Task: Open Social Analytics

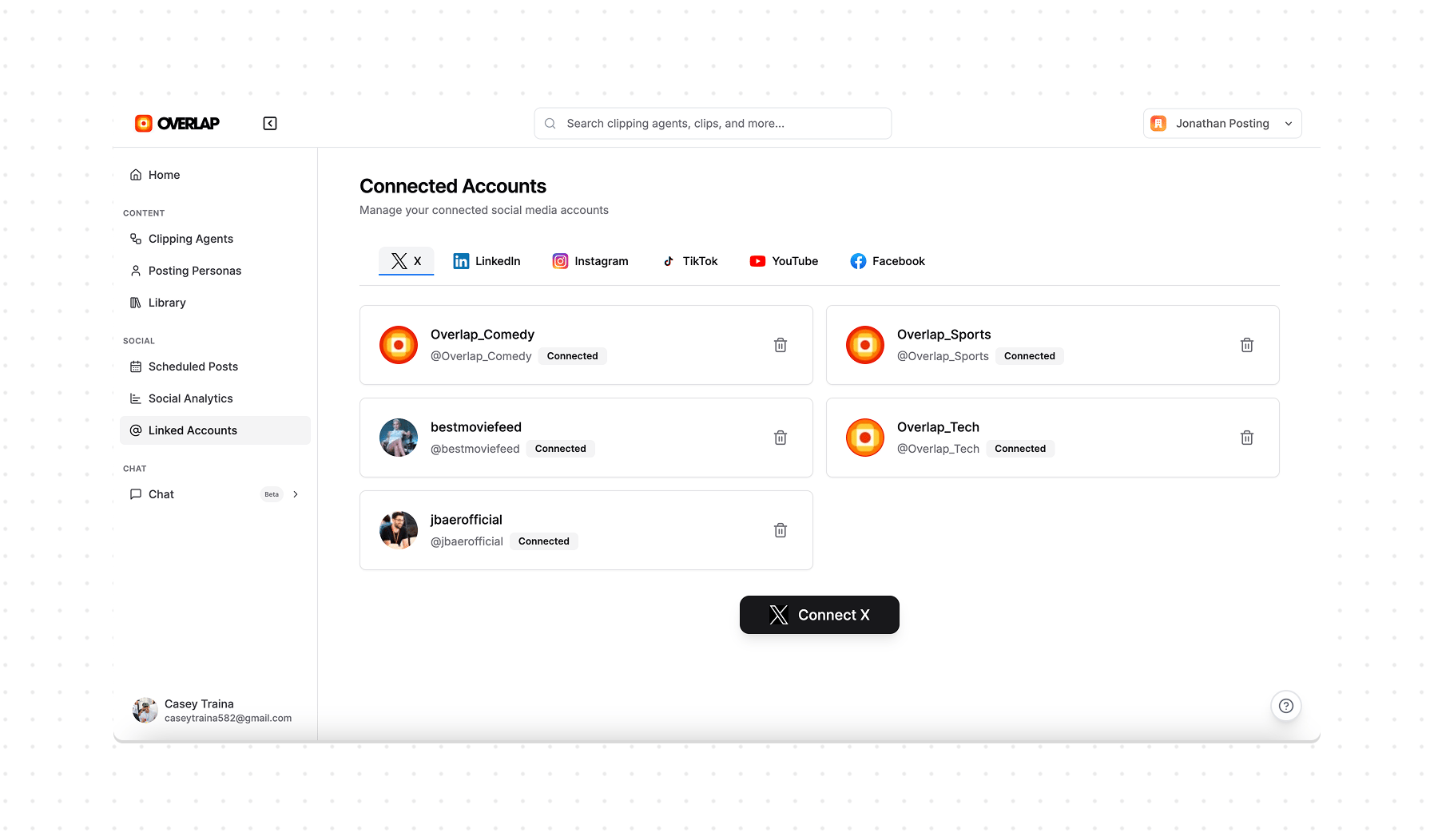Action: pos(215,398)
